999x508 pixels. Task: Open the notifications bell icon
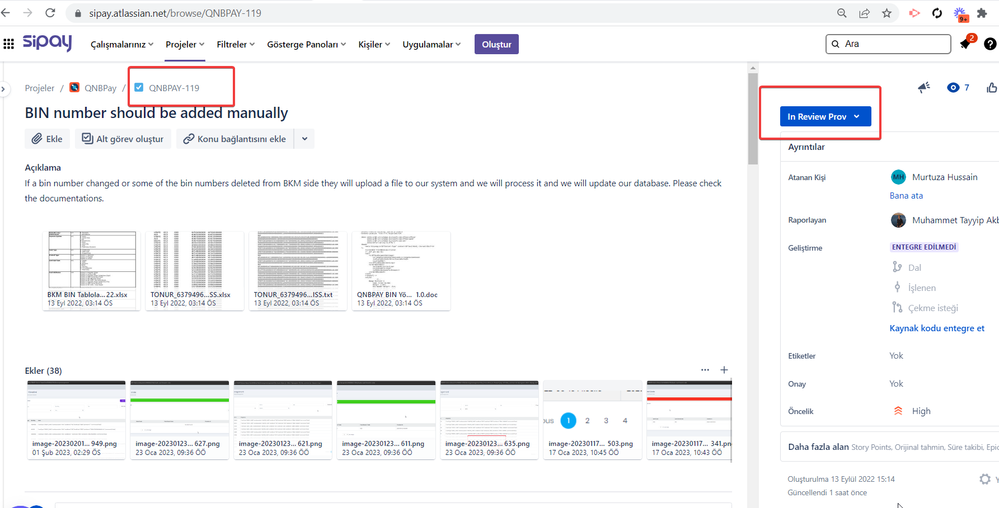point(965,44)
